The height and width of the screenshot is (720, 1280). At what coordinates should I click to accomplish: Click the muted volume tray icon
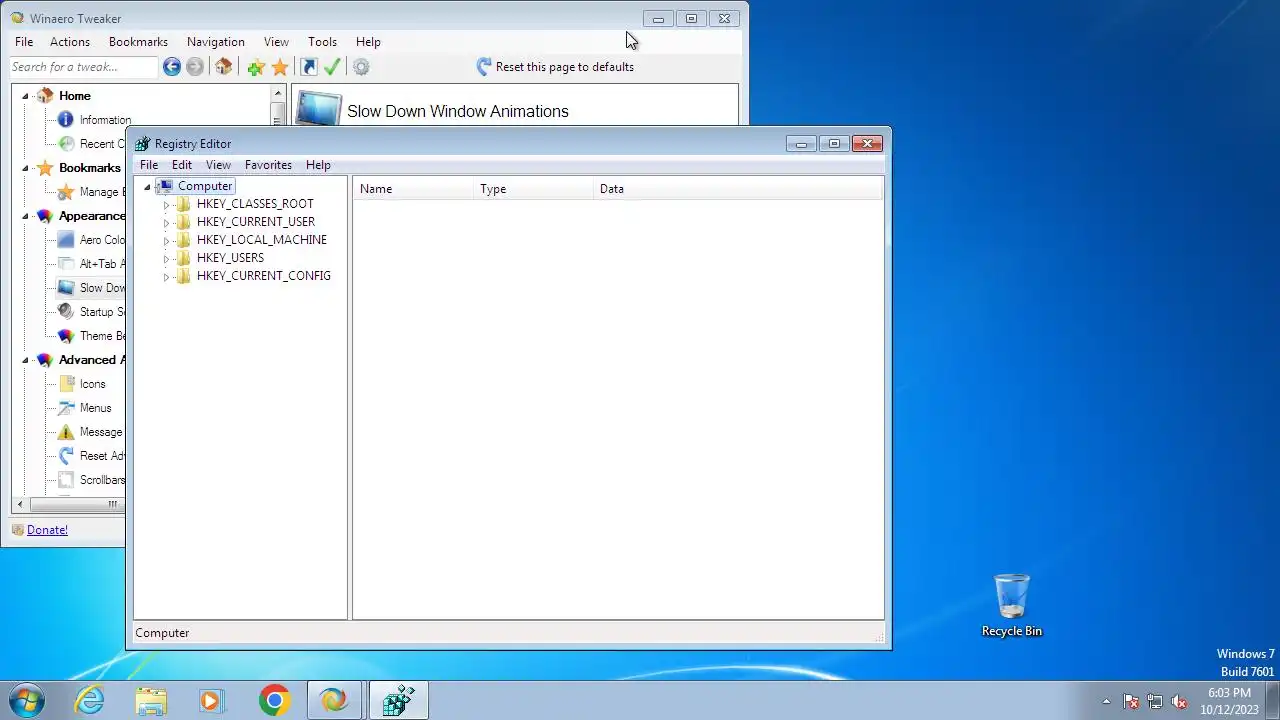point(1179,702)
